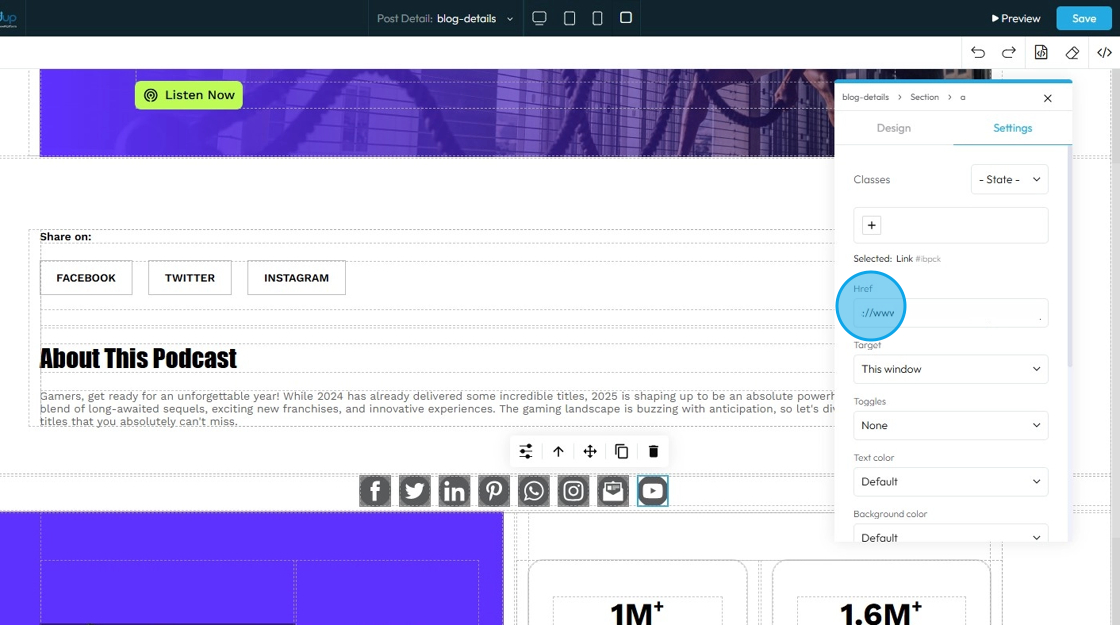This screenshot has height=625, width=1120.
Task: Select the rounded square device icon
Action: coord(626,17)
